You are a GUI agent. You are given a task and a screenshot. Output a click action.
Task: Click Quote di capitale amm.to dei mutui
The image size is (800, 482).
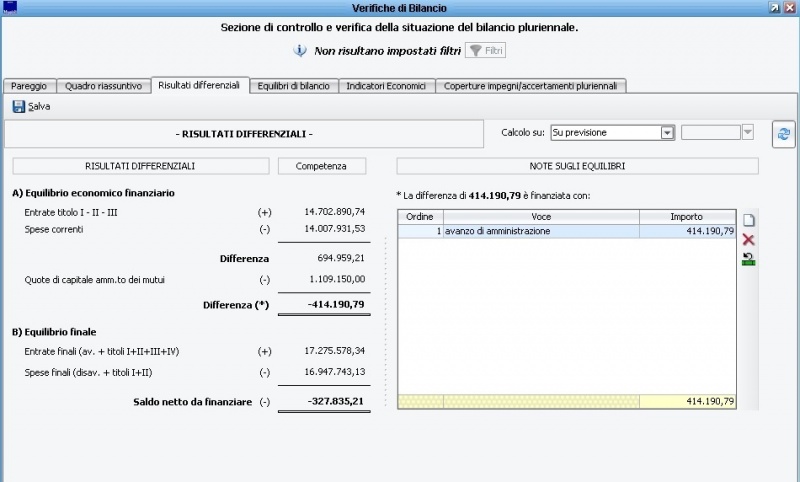pyautogui.click(x=94, y=280)
